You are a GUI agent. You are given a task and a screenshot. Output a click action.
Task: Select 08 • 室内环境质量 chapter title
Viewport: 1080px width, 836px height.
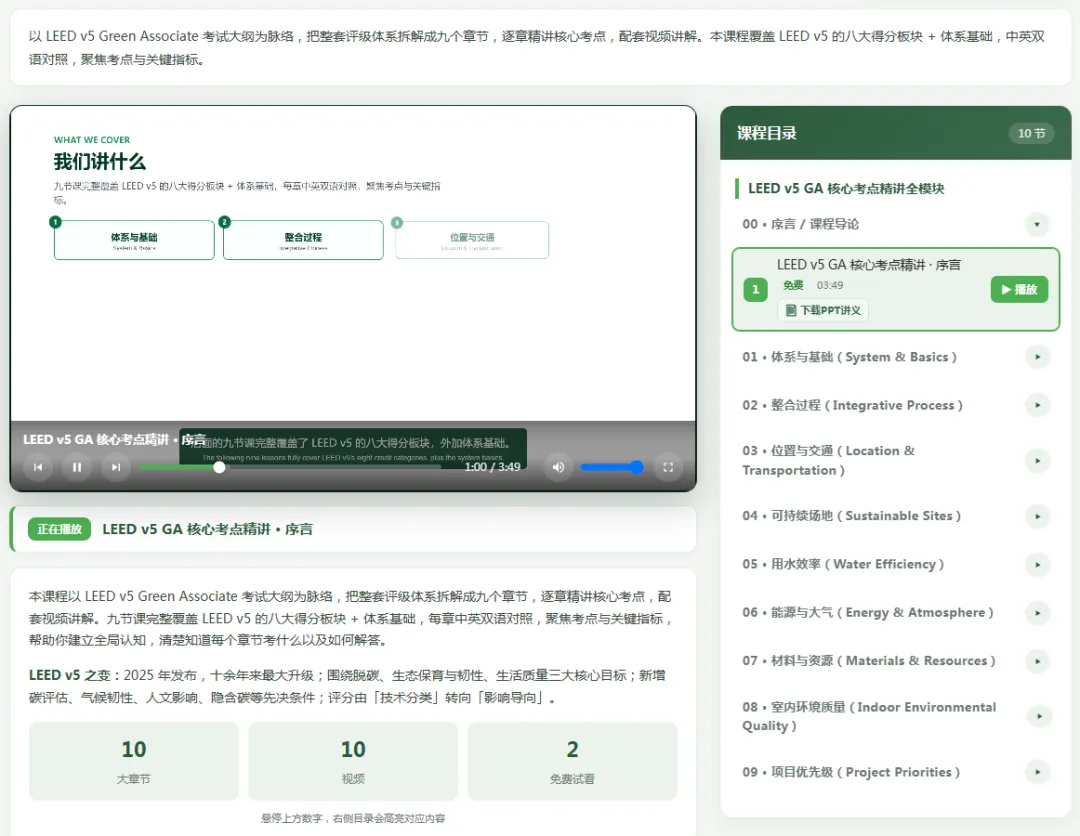pyautogui.click(x=869, y=716)
